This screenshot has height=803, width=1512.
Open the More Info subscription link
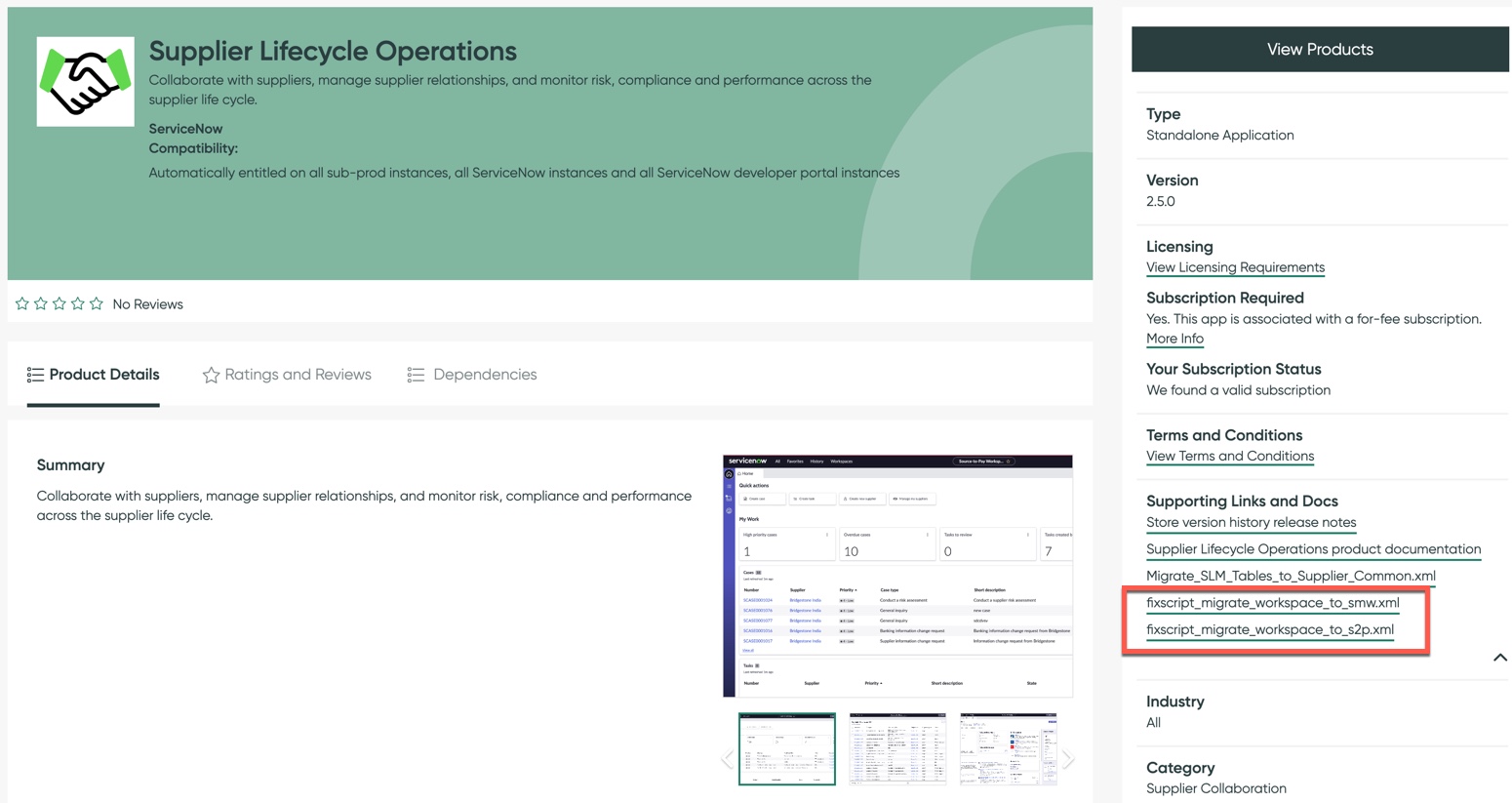(x=1174, y=339)
